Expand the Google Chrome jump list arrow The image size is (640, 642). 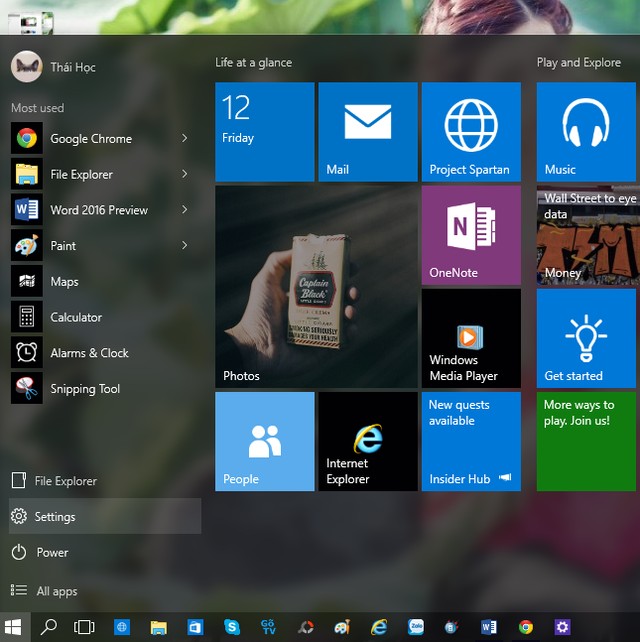(185, 138)
